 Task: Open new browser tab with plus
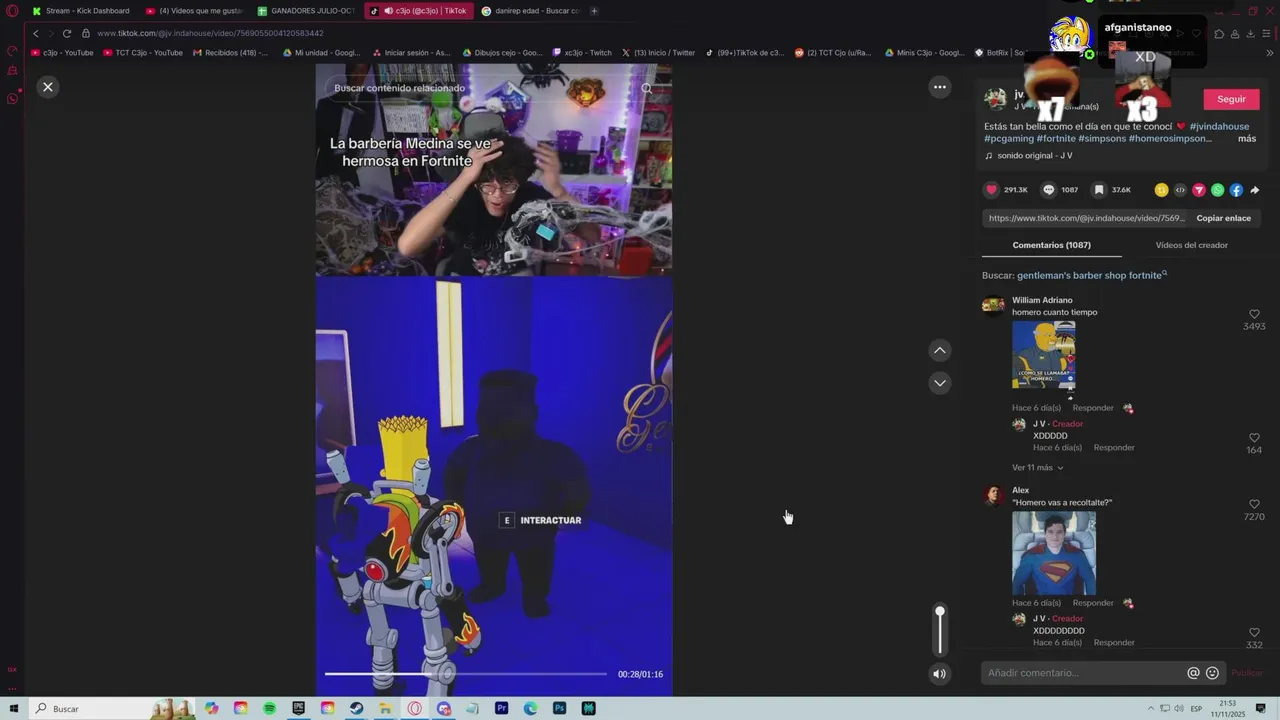click(594, 11)
